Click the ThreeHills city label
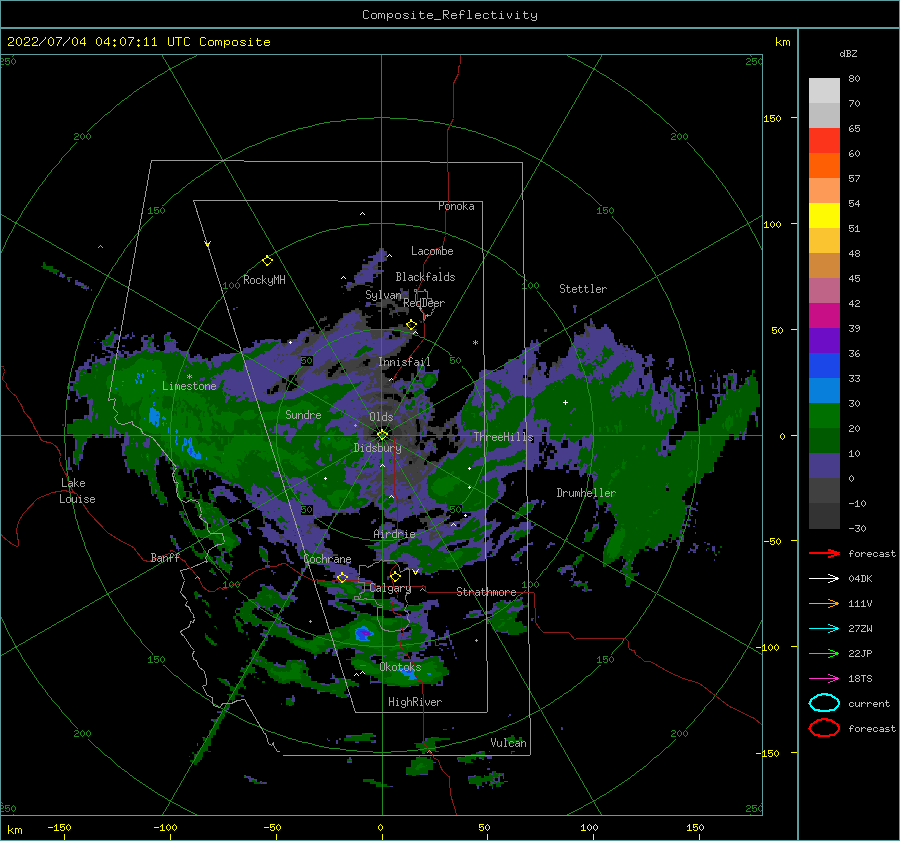The width and height of the screenshot is (900, 841). [x=503, y=437]
